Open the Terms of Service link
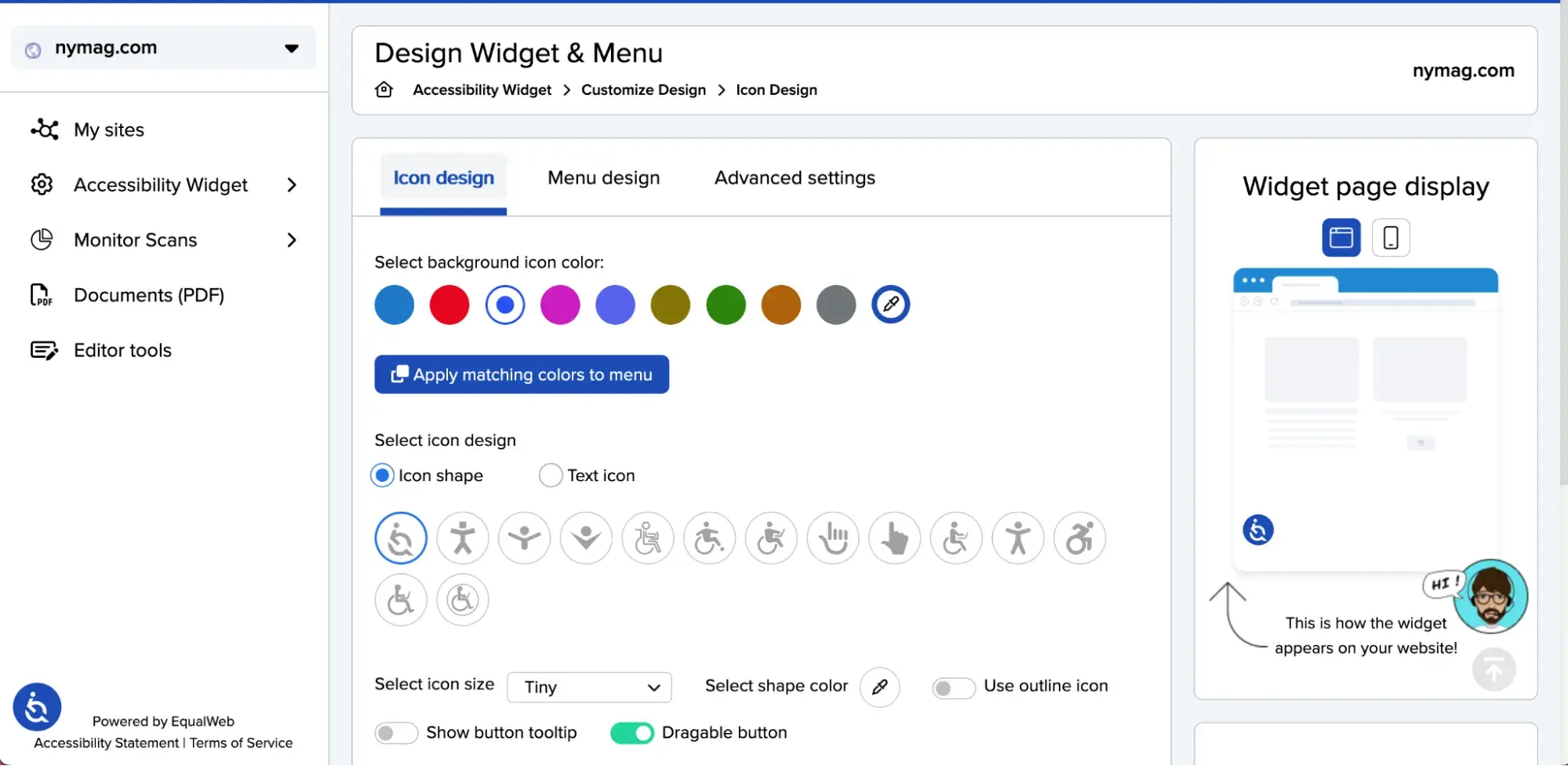This screenshot has width=1568, height=766. [x=241, y=743]
